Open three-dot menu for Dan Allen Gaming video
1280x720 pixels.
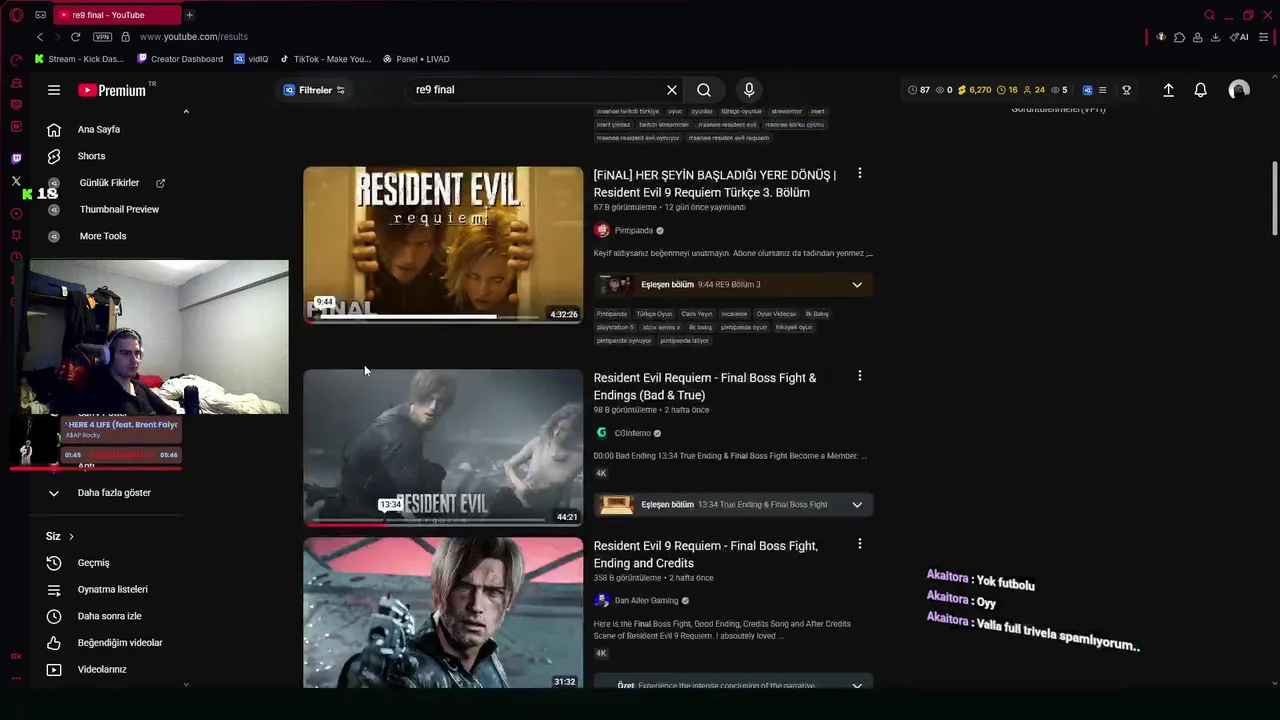[859, 544]
